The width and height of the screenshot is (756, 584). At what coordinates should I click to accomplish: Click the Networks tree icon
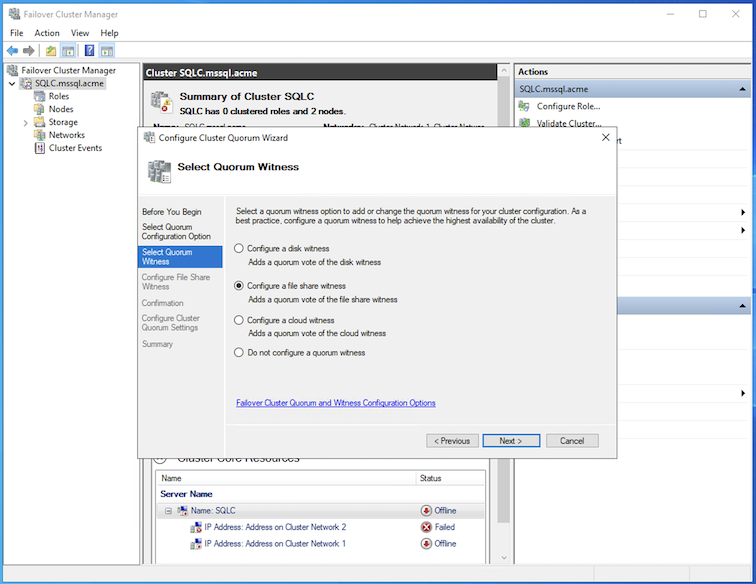[40, 135]
